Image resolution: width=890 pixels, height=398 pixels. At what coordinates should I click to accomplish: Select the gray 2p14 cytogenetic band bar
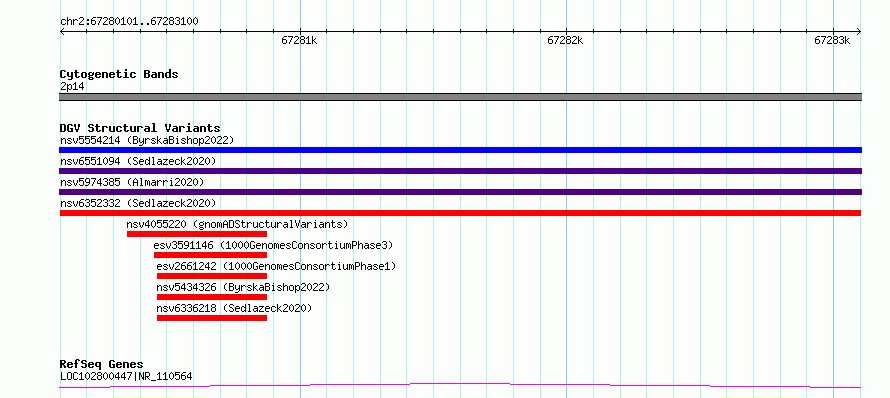460,97
